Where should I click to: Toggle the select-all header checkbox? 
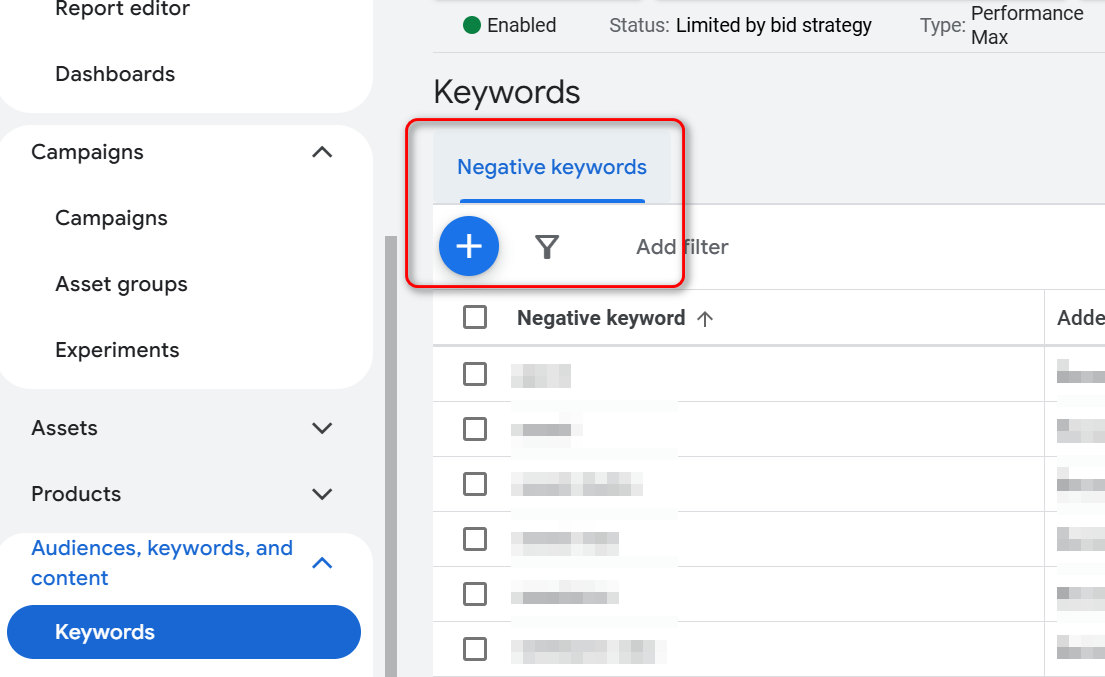(x=475, y=318)
